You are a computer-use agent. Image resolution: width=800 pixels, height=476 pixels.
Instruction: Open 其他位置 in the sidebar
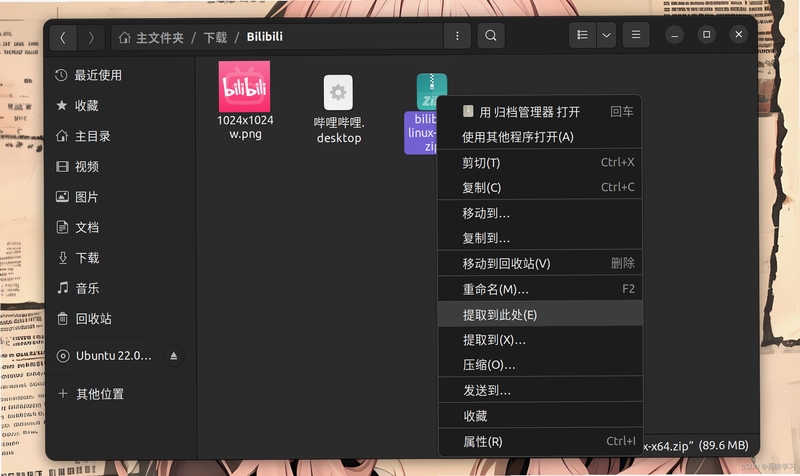click(121, 394)
